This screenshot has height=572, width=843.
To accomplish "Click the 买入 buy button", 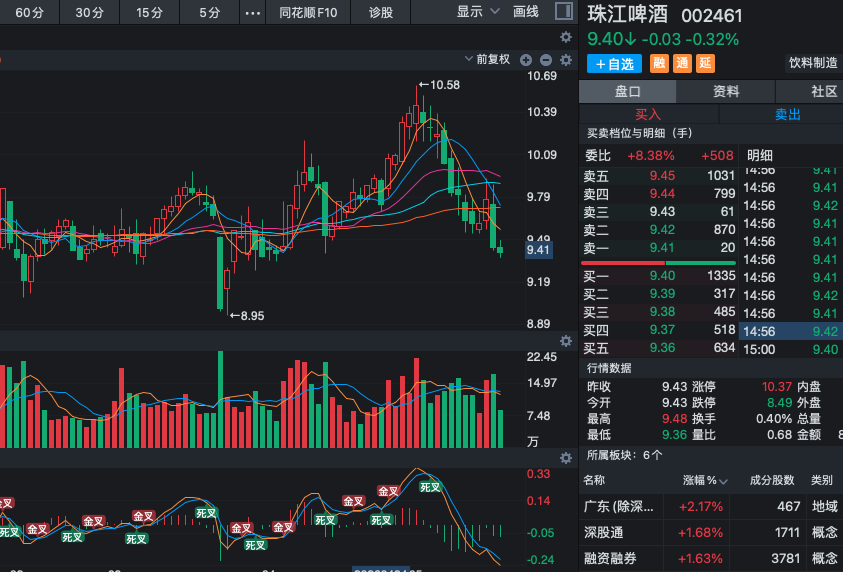I will (648, 114).
